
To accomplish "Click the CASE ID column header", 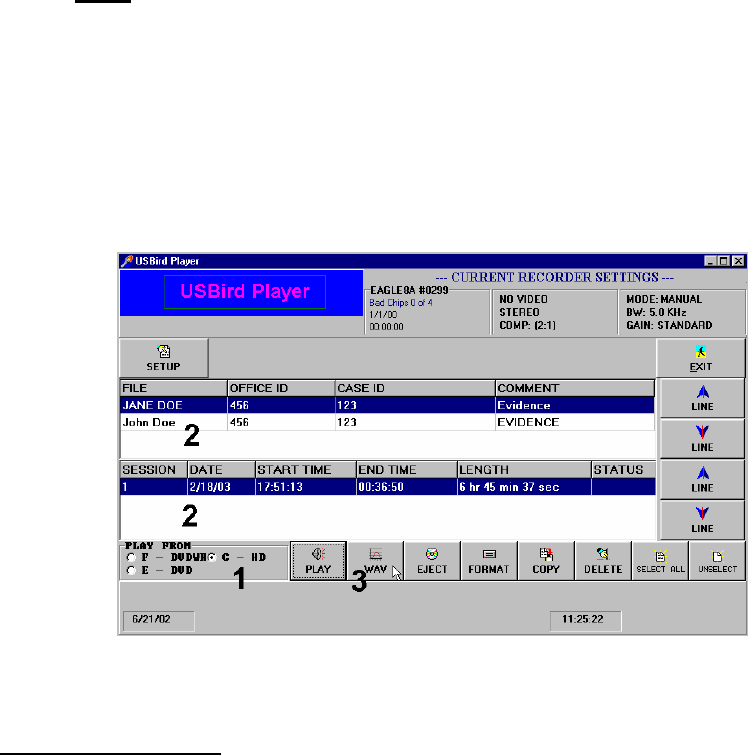I will point(415,388).
